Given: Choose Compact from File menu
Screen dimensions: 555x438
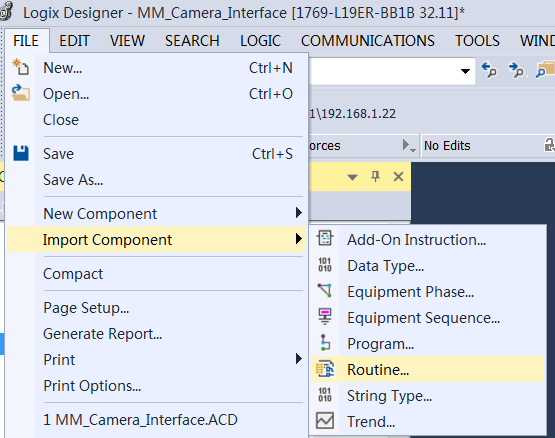Looking at the screenshot, I should 156,274.
